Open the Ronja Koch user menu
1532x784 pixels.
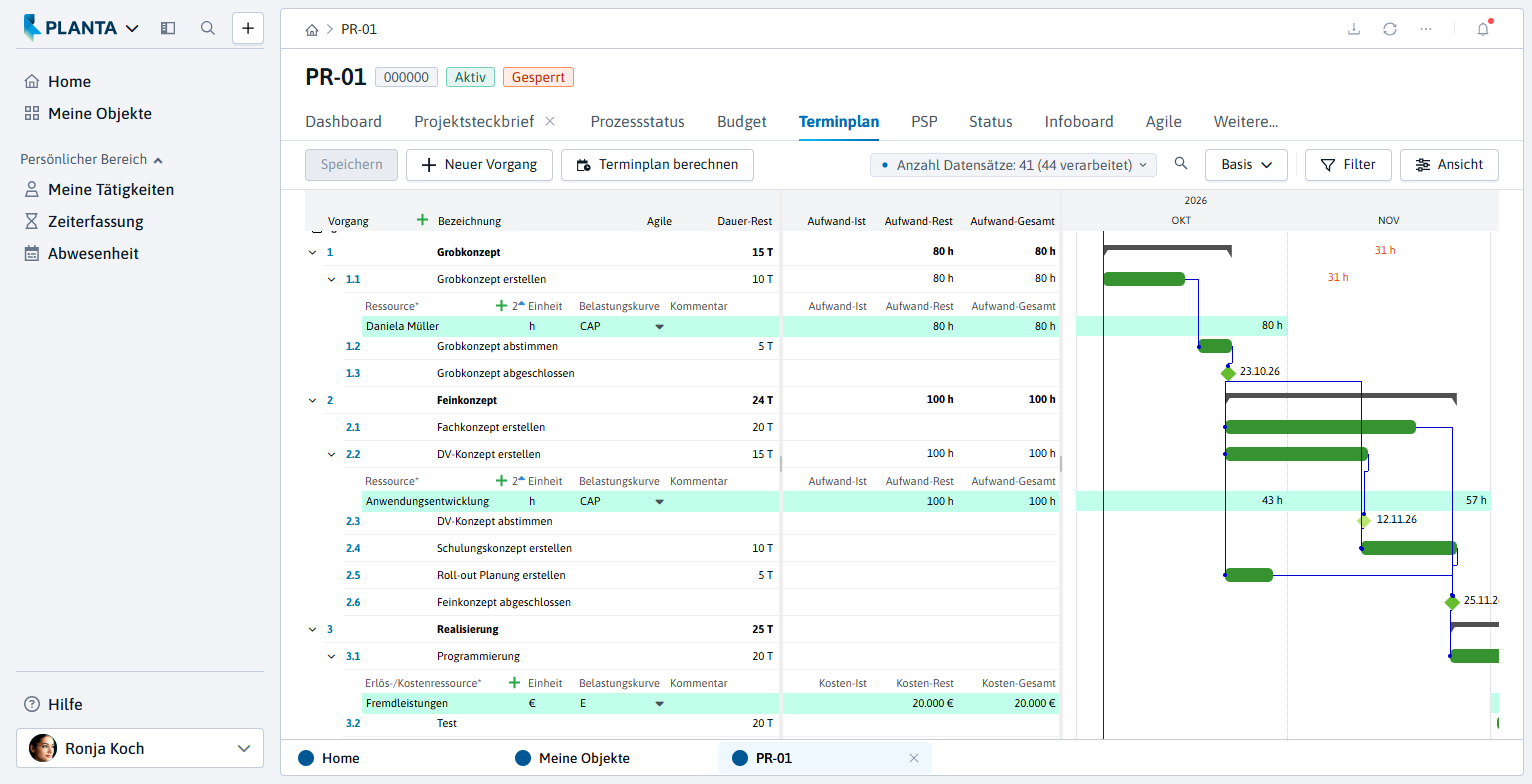[x=140, y=748]
